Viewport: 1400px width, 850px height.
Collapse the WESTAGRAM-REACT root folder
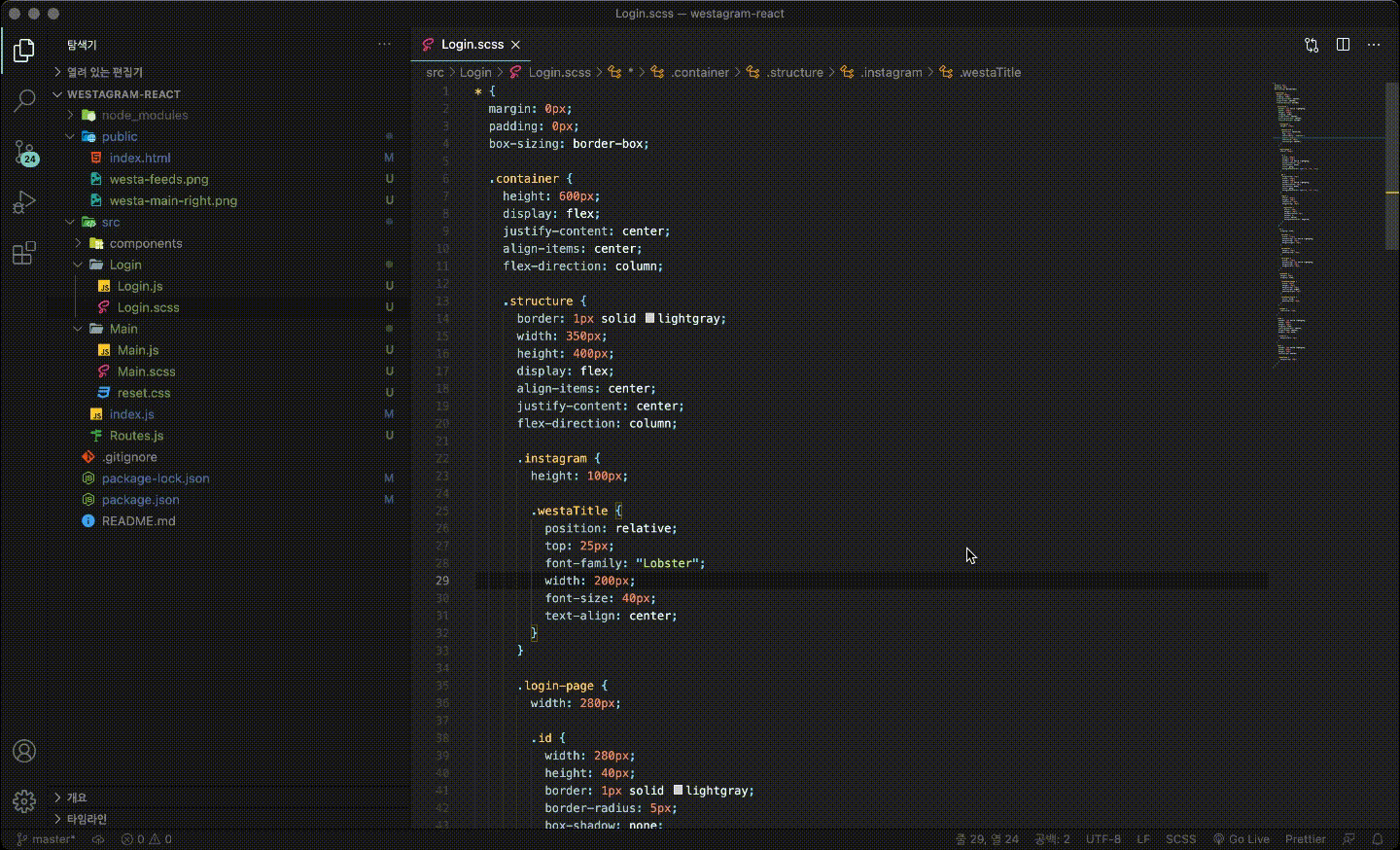228,94
